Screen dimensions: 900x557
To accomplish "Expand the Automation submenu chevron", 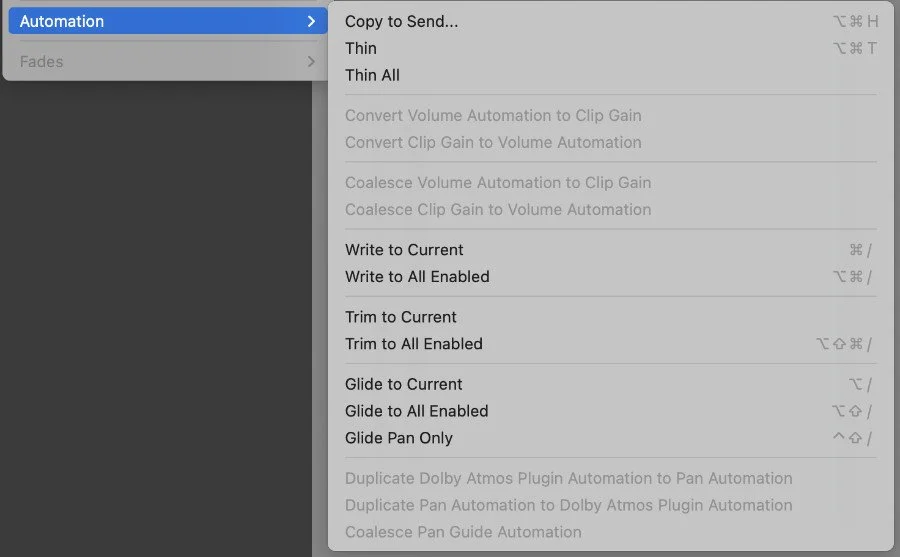I will pyautogui.click(x=311, y=21).
